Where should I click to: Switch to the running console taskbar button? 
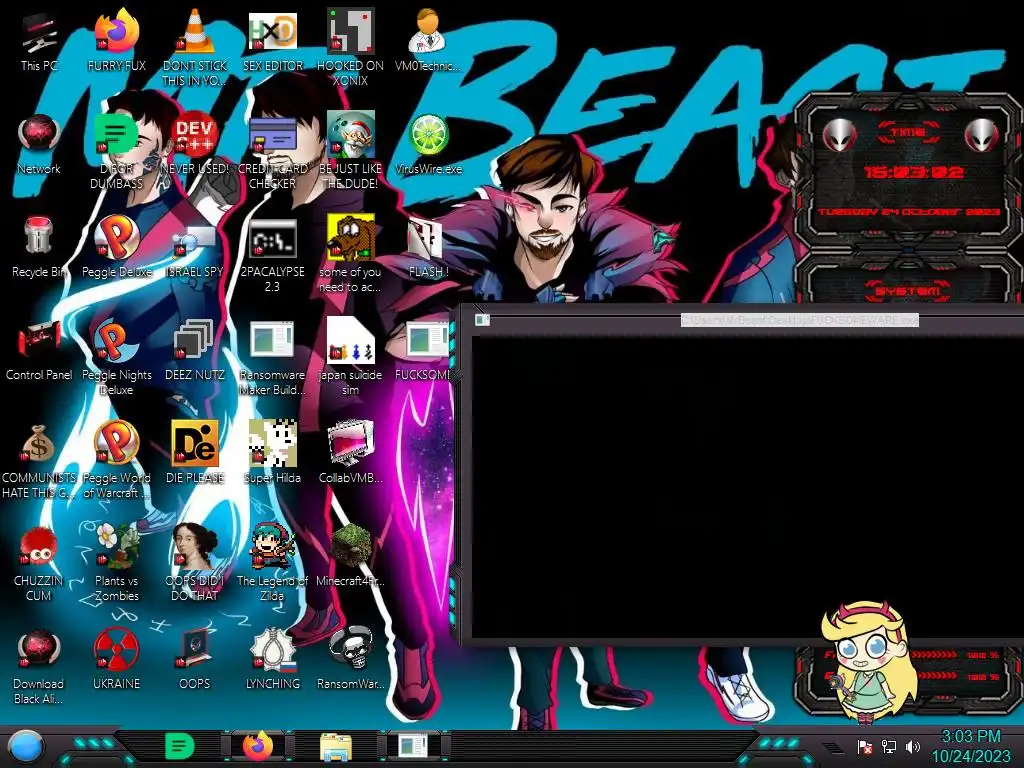[414, 746]
